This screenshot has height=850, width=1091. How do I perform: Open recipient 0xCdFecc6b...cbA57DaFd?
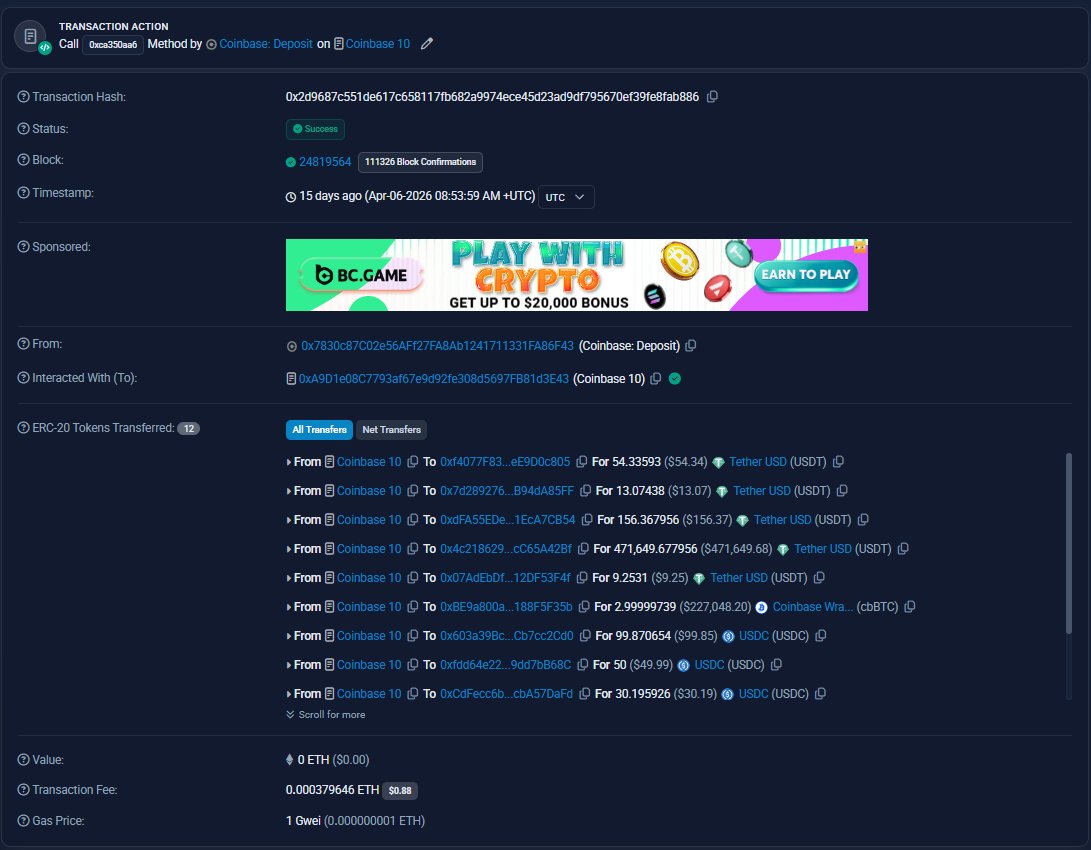(x=507, y=694)
